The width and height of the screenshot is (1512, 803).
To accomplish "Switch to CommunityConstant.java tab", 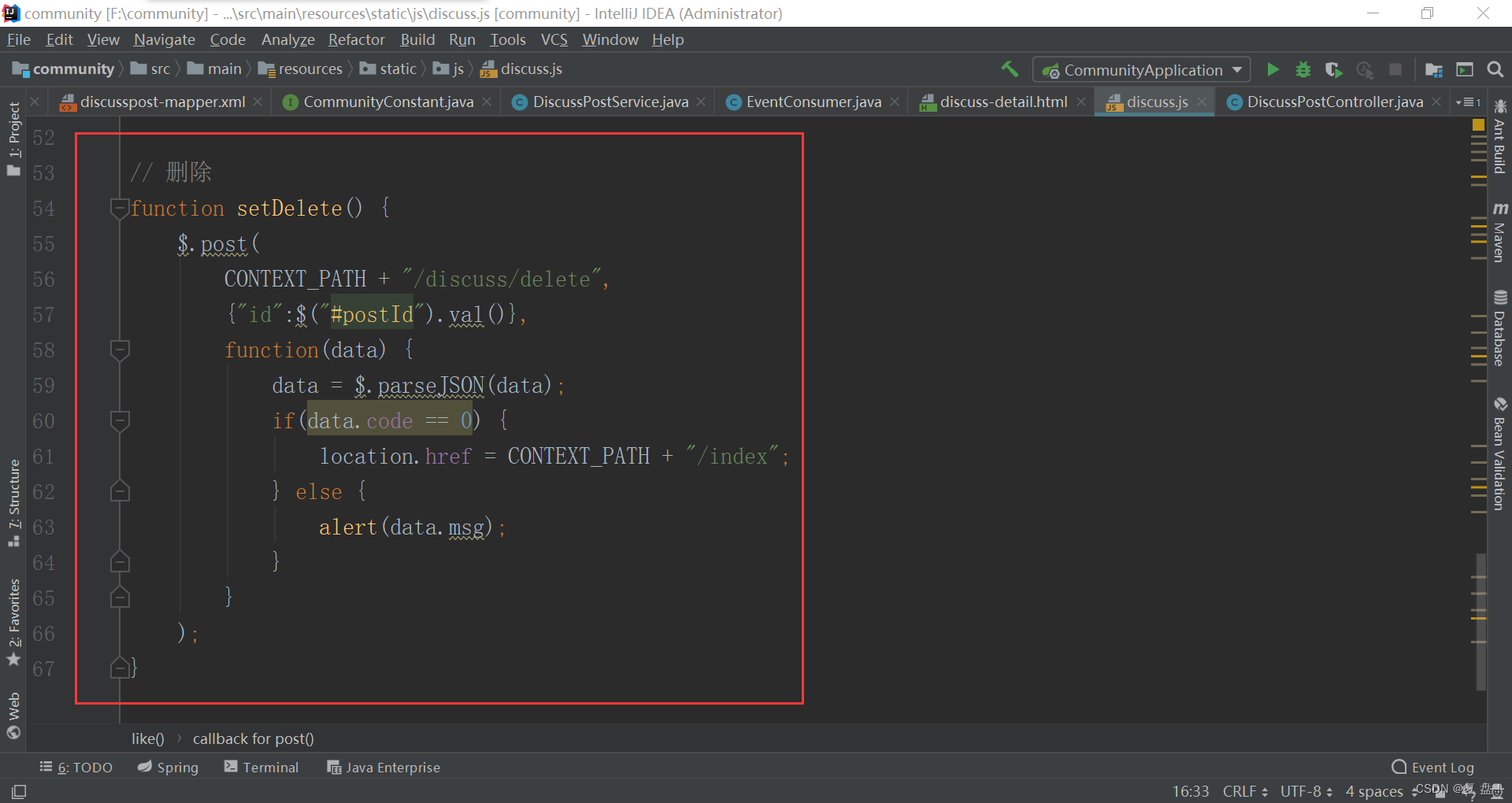I will [387, 102].
